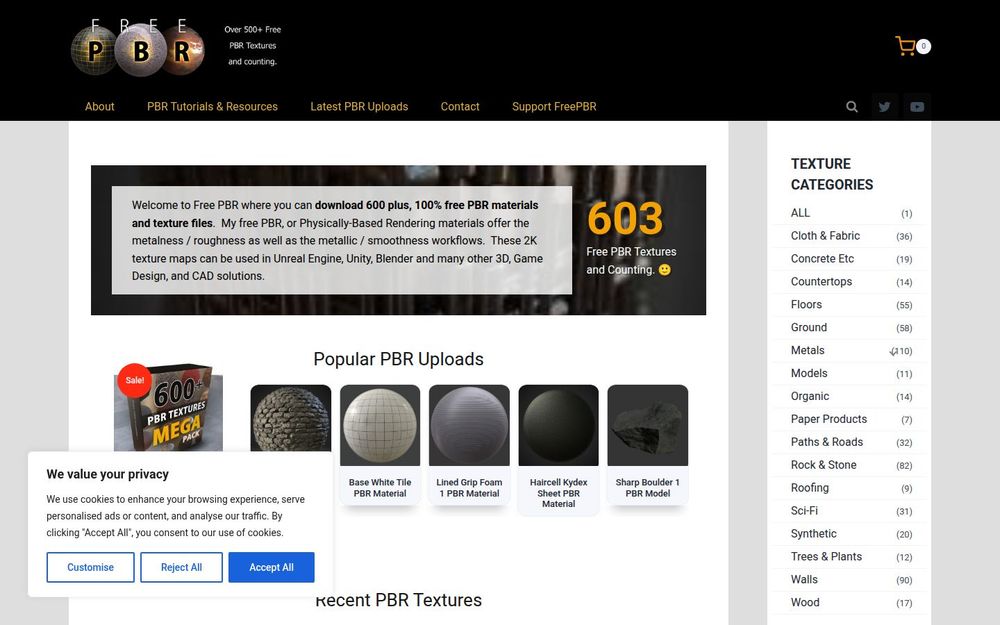Screen dimensions: 1000x625
Task: Select the Cloth & Fabric category
Action: tap(825, 235)
